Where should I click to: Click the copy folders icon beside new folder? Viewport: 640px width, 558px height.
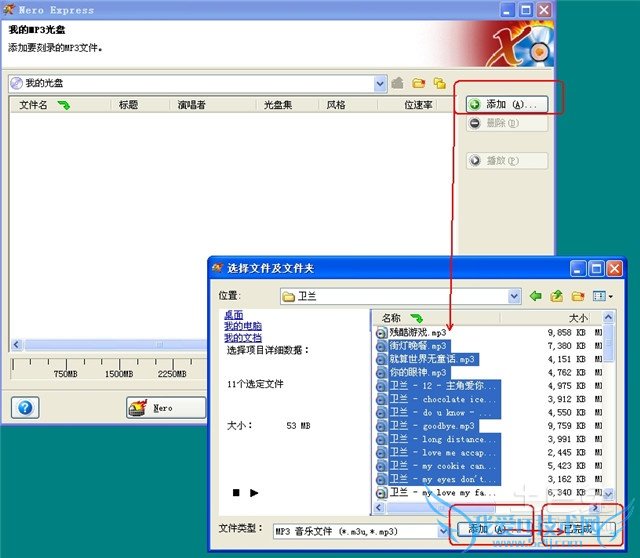coord(440,83)
